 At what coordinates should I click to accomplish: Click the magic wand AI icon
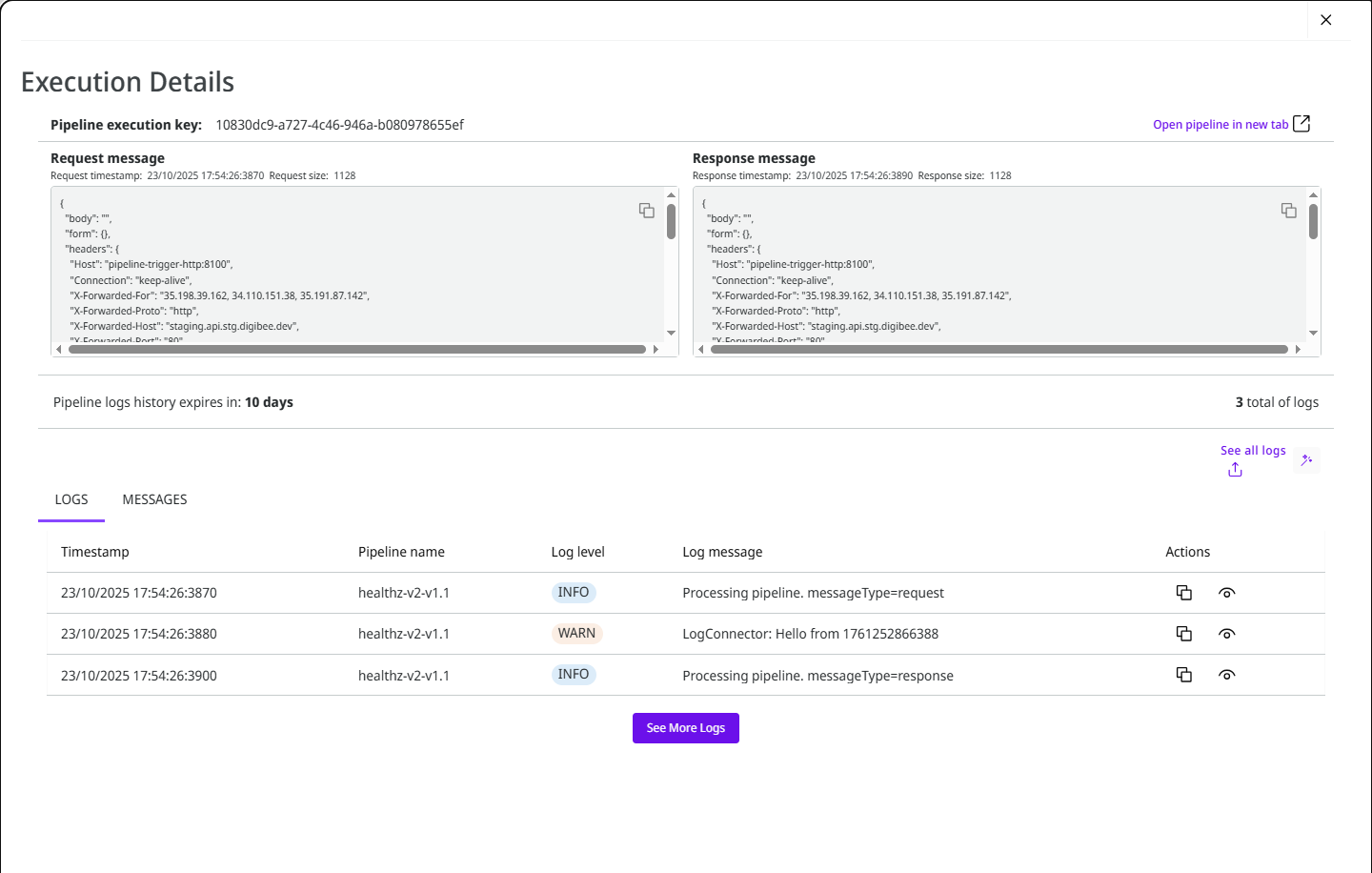pos(1306,460)
